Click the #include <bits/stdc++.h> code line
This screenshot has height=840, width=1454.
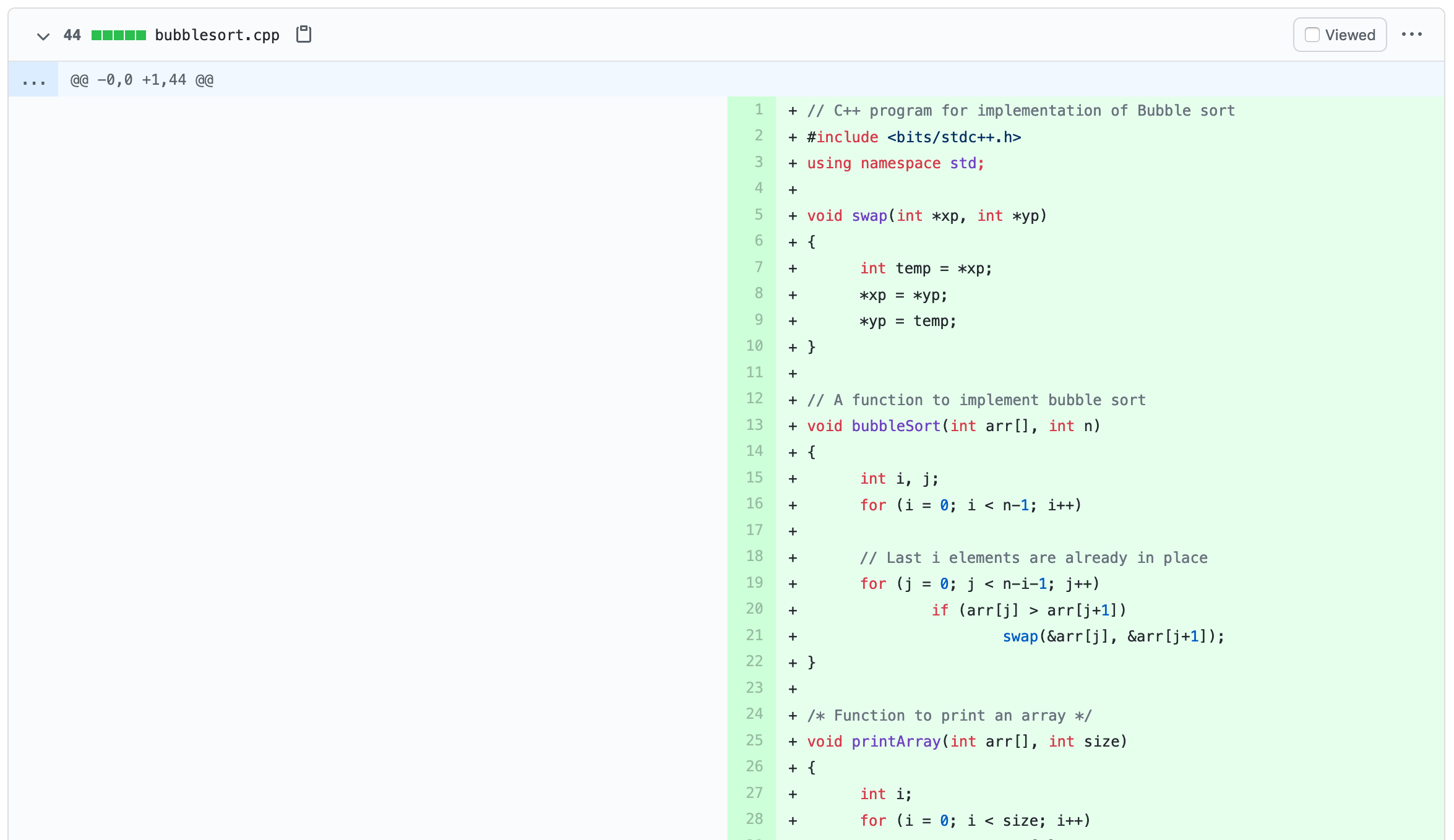[x=913, y=137]
